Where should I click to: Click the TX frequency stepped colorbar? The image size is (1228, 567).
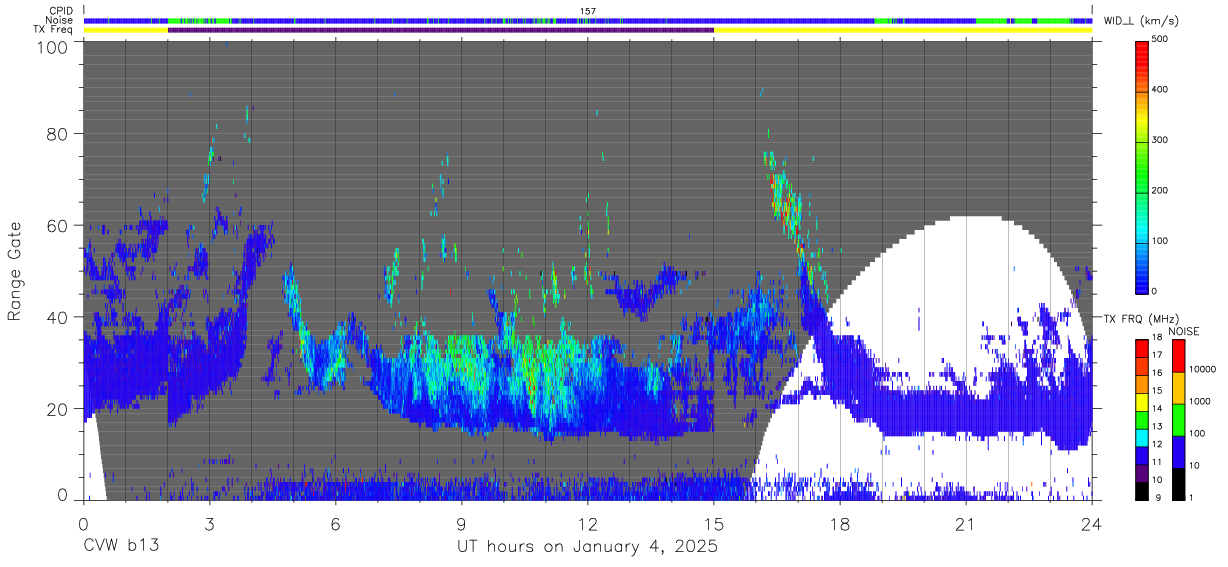point(1141,418)
